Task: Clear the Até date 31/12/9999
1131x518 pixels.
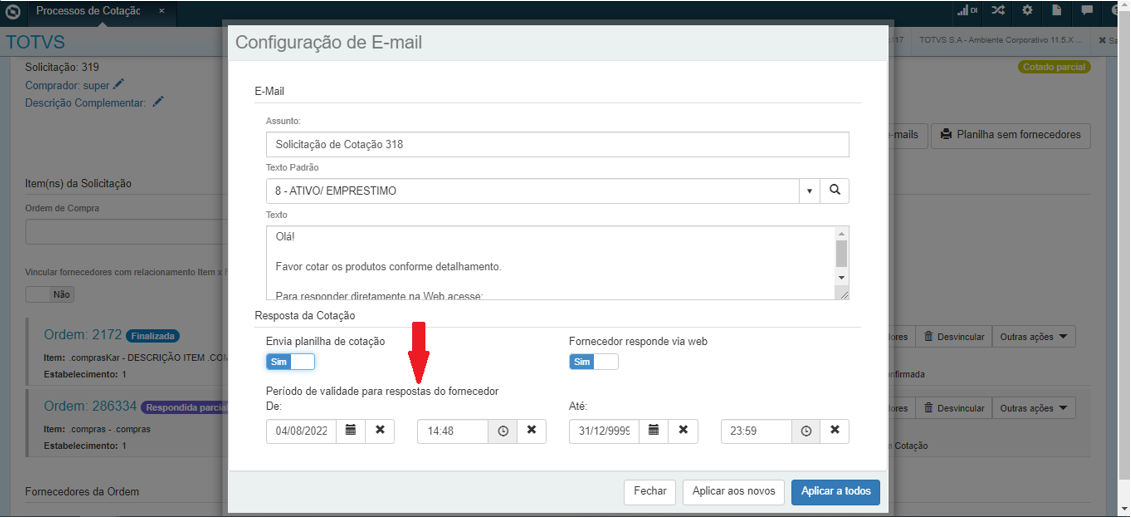Action: coord(683,430)
